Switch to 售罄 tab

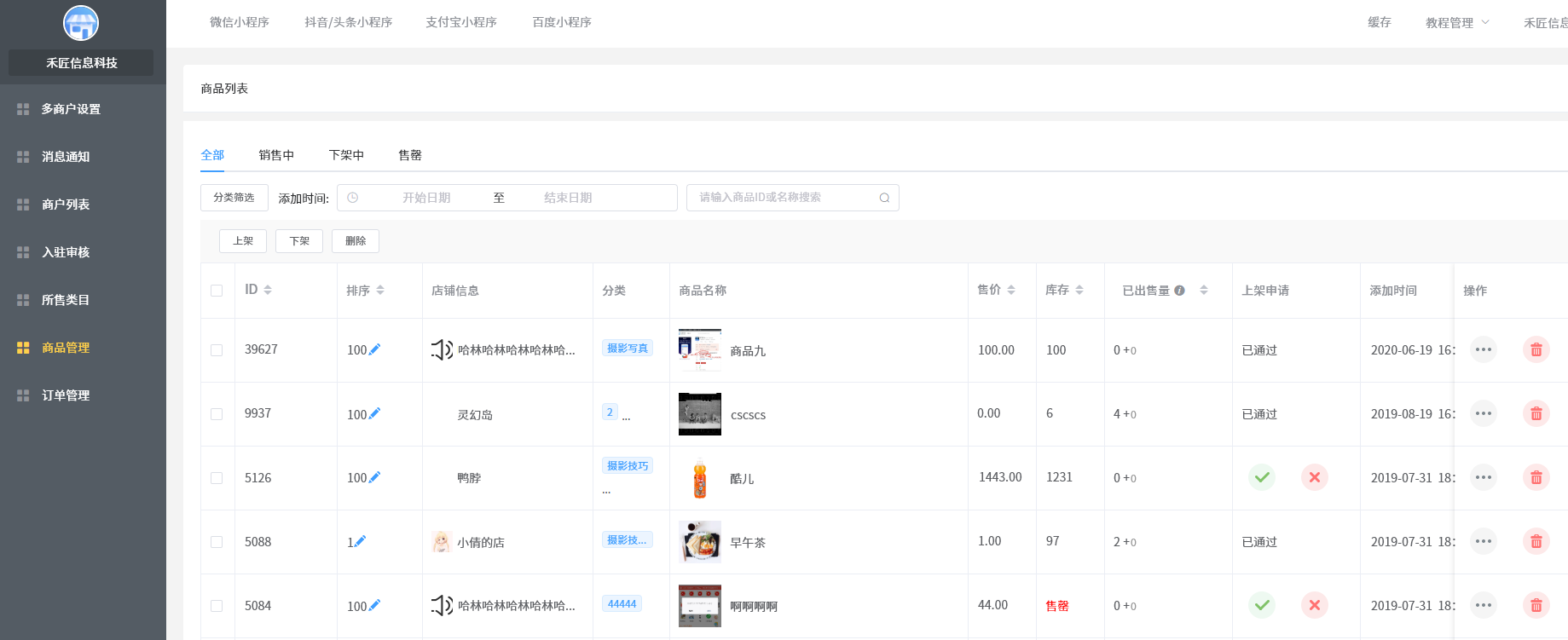(410, 155)
